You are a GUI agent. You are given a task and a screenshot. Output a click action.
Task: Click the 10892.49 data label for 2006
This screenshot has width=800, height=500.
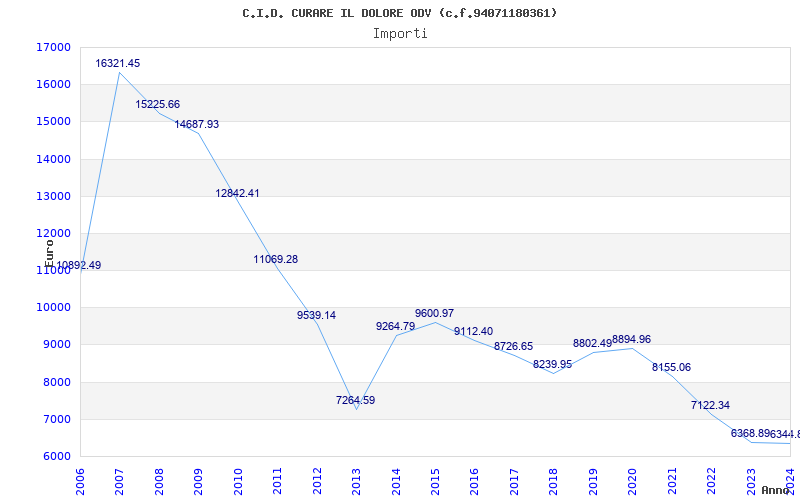[x=79, y=265]
